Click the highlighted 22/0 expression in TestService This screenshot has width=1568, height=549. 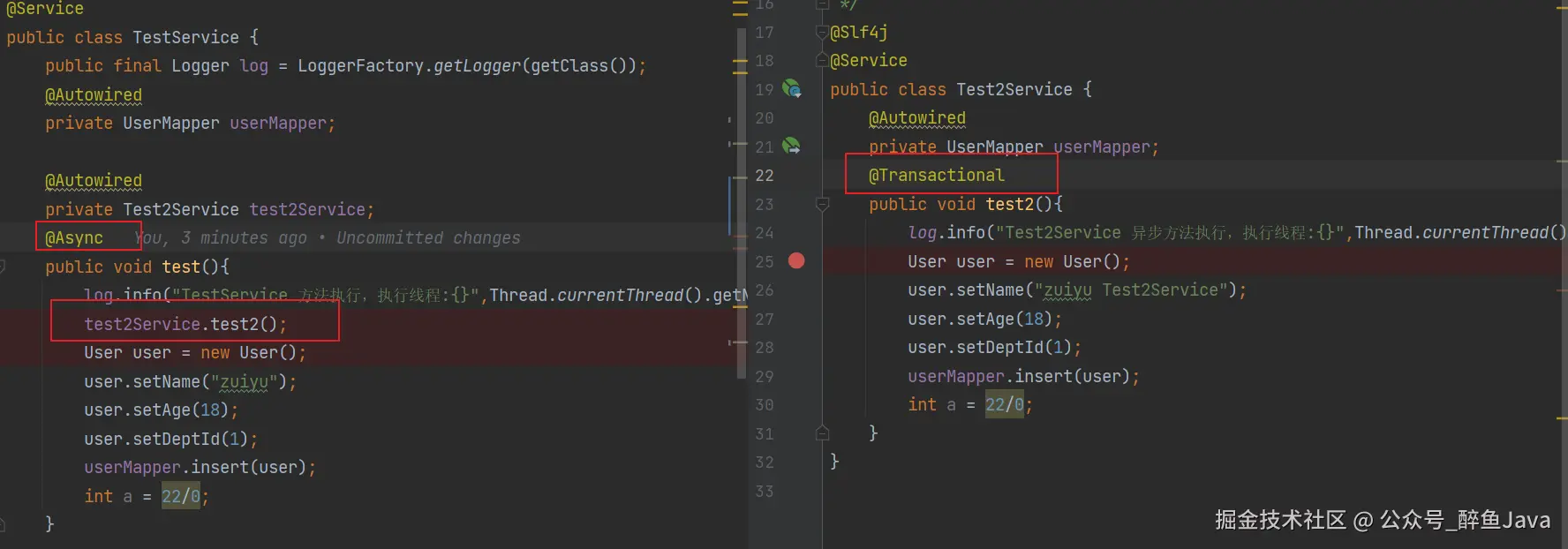tap(181, 496)
